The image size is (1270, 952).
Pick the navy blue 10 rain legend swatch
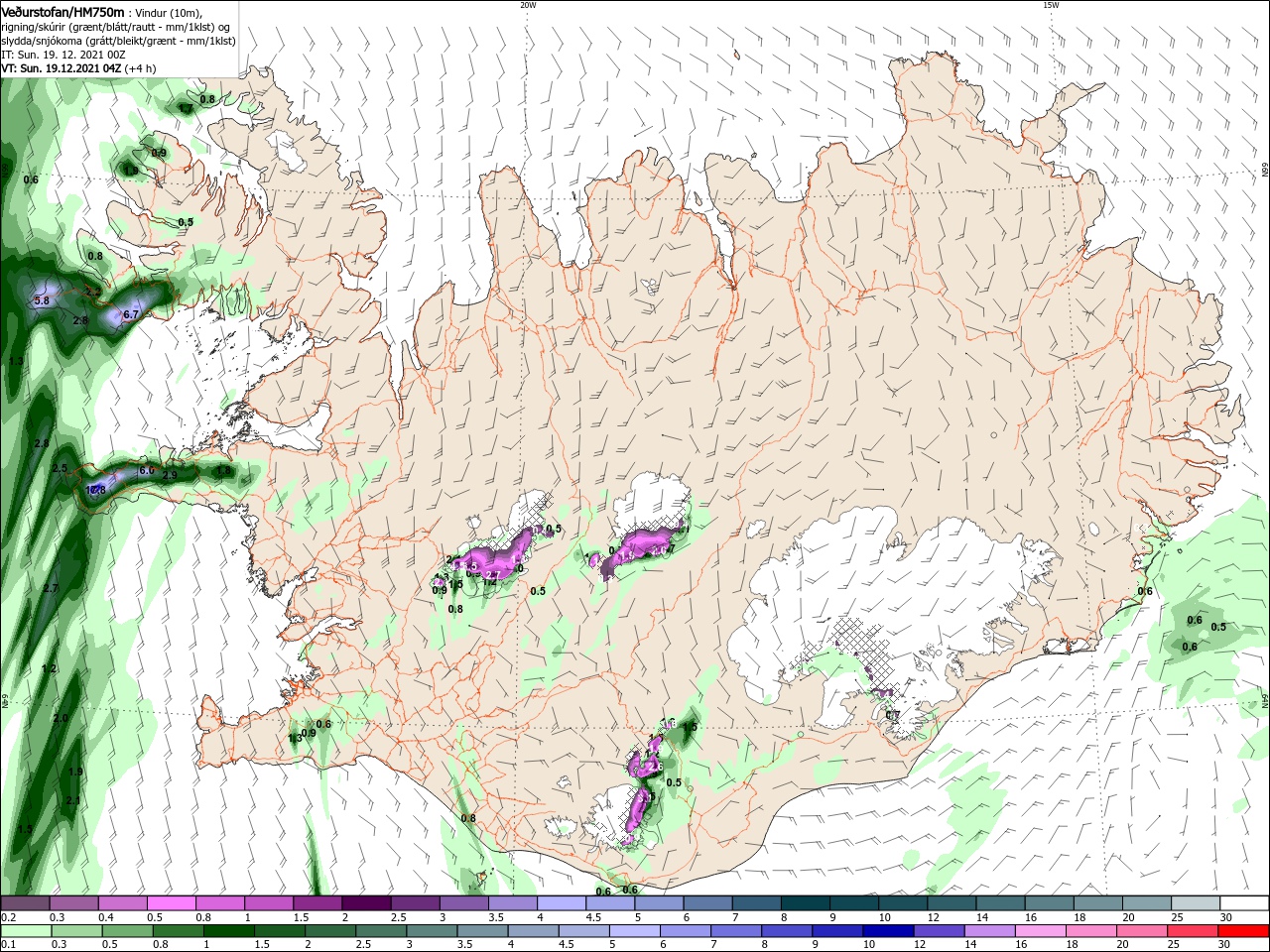(888, 931)
